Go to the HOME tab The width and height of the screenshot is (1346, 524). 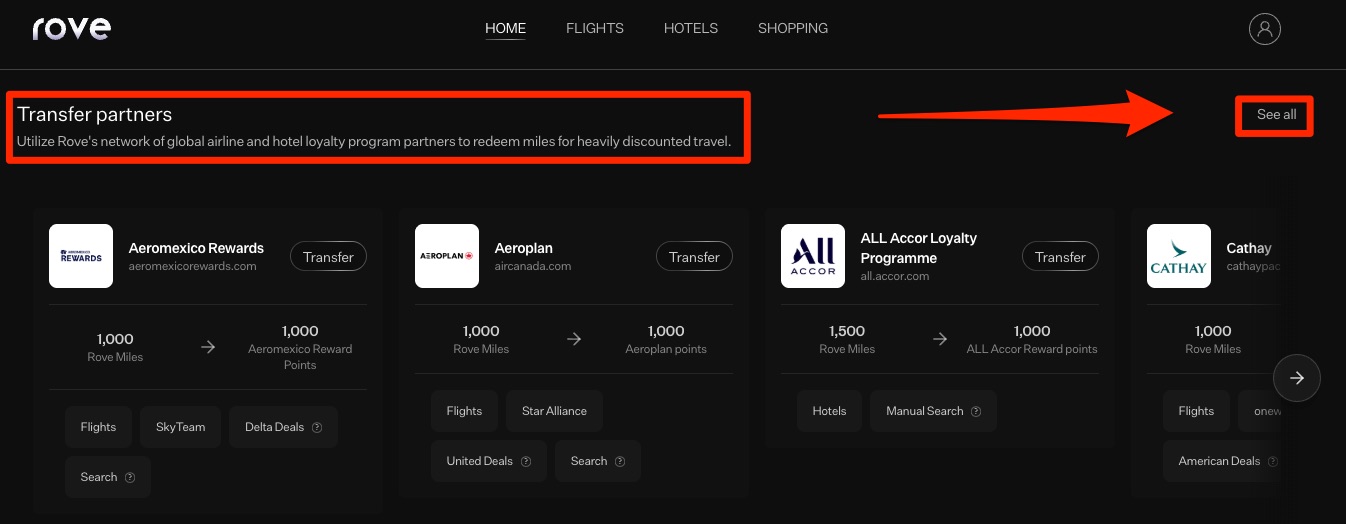505,28
